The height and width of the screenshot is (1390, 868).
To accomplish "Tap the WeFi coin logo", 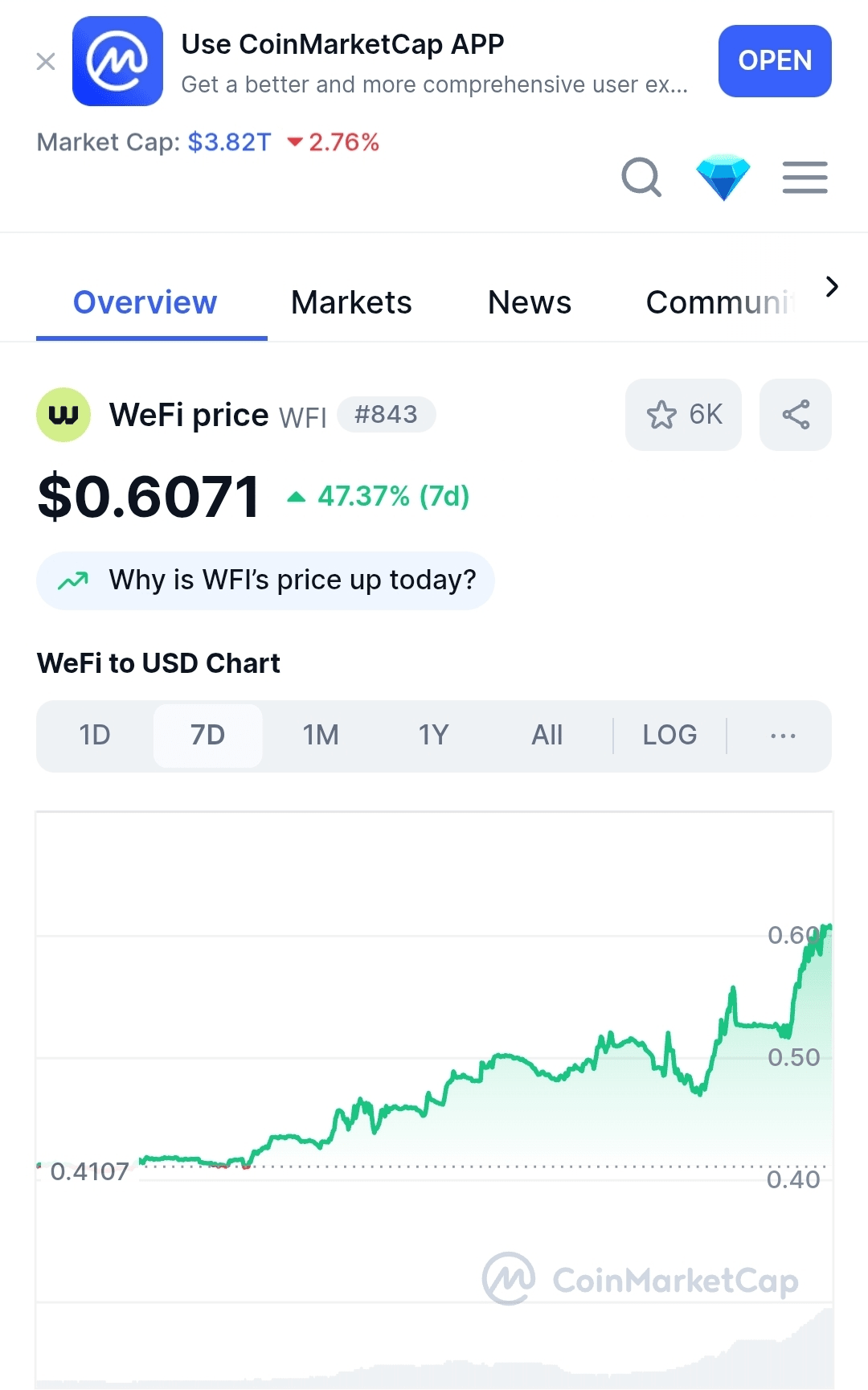I will (x=63, y=415).
